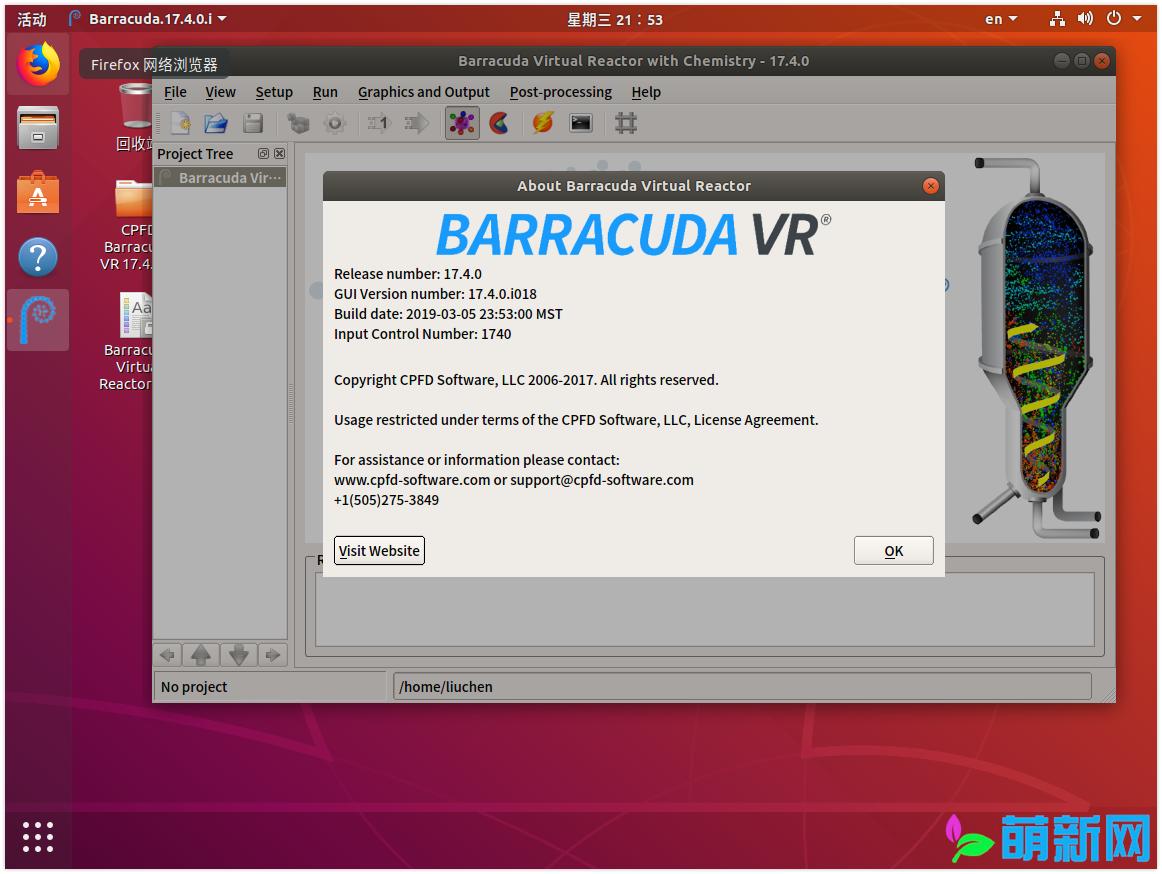1162x874 pixels.
Task: Create a new project
Action: [x=181, y=122]
